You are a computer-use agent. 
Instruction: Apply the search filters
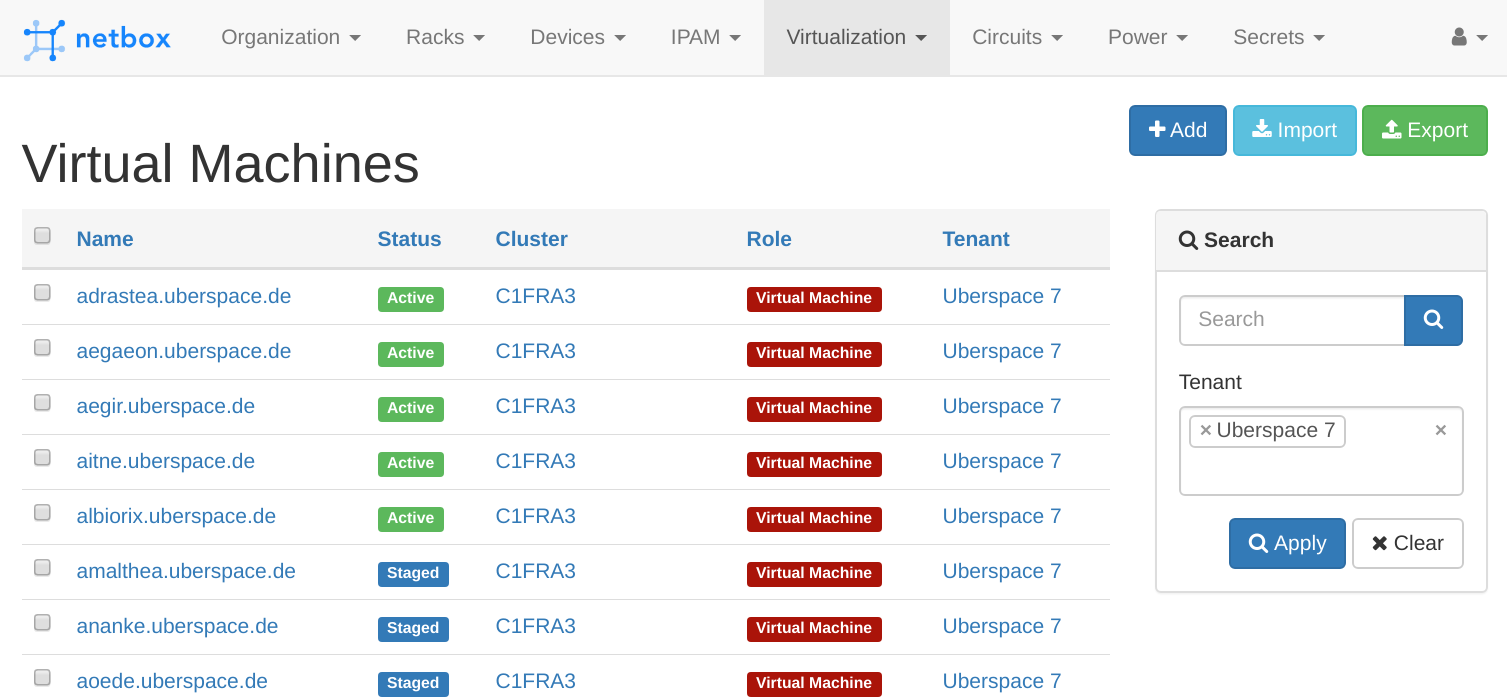(x=1287, y=543)
